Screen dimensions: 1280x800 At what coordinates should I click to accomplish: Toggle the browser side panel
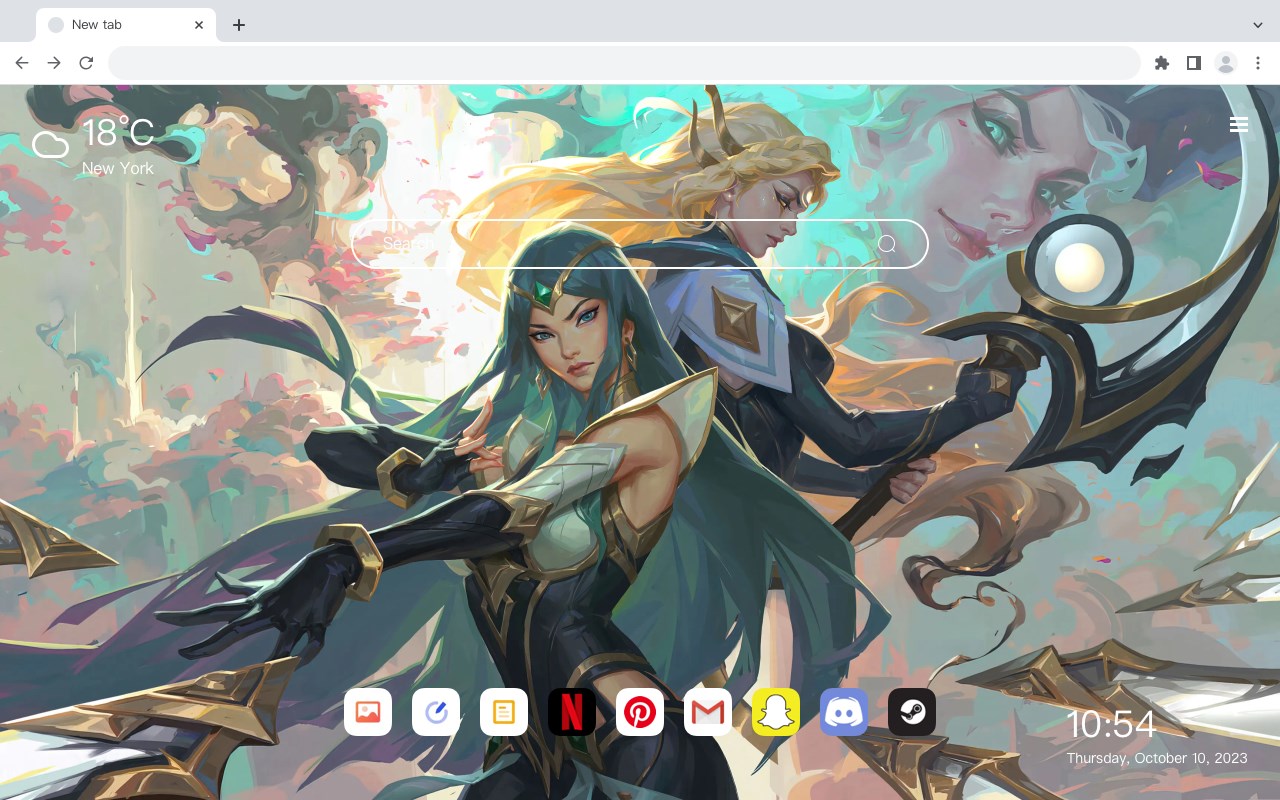pyautogui.click(x=1193, y=63)
